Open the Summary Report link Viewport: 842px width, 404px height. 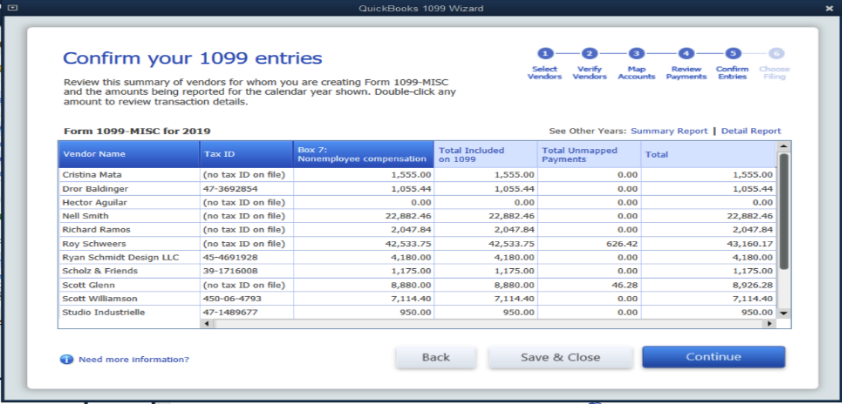(667, 131)
